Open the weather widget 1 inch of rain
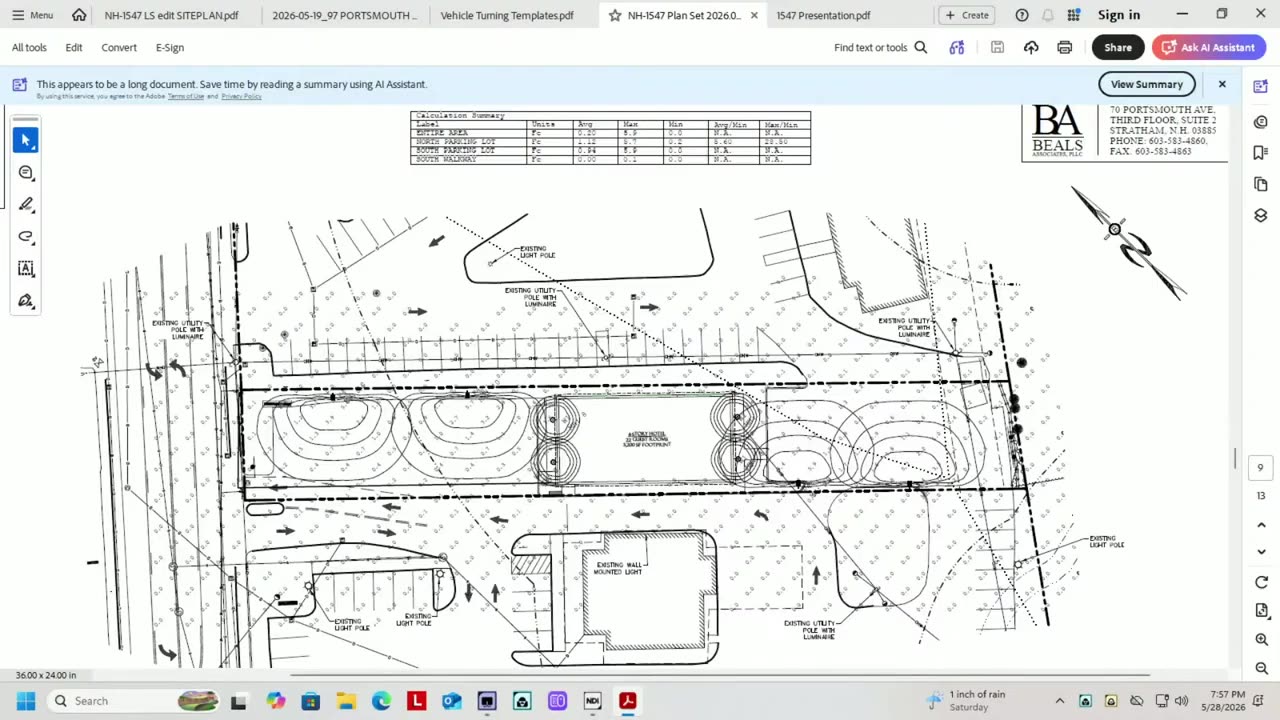Viewport: 1280px width, 720px height. 965,701
